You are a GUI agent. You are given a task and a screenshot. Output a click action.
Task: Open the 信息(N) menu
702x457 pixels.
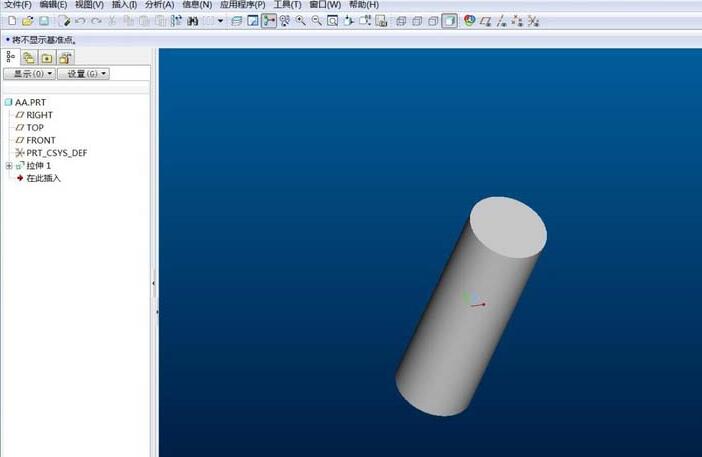[197, 5]
